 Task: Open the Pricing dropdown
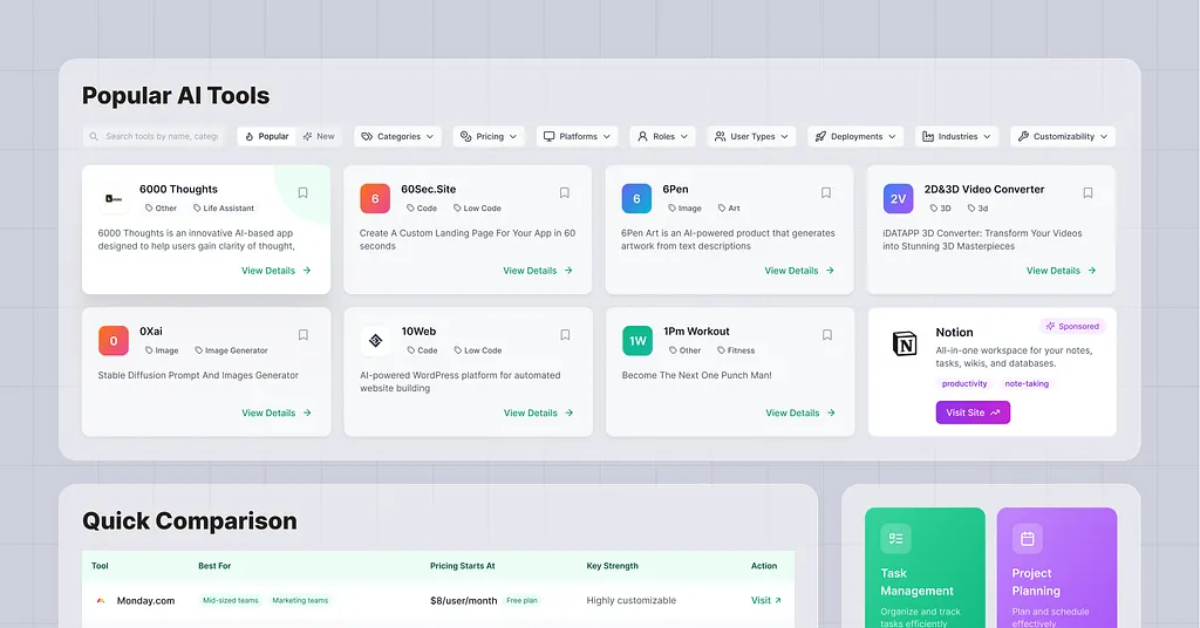click(489, 136)
